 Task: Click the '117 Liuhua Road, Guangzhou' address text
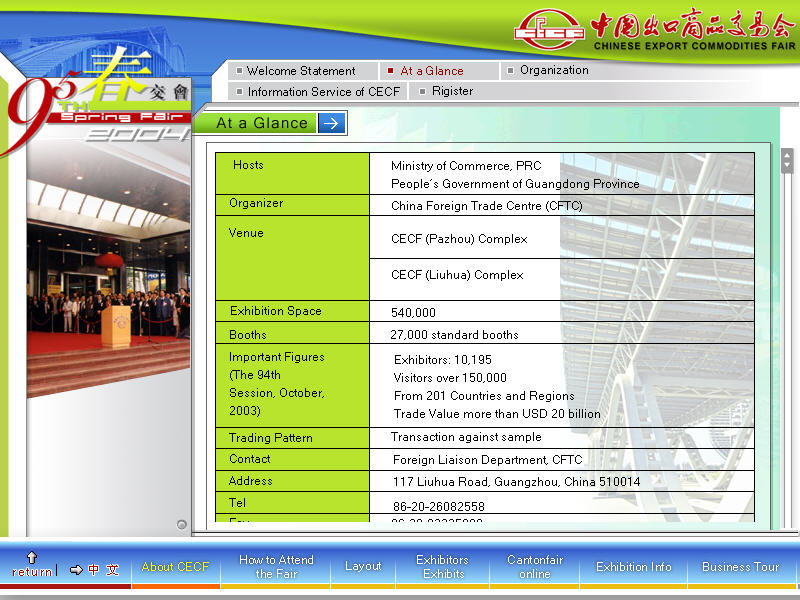coord(516,482)
